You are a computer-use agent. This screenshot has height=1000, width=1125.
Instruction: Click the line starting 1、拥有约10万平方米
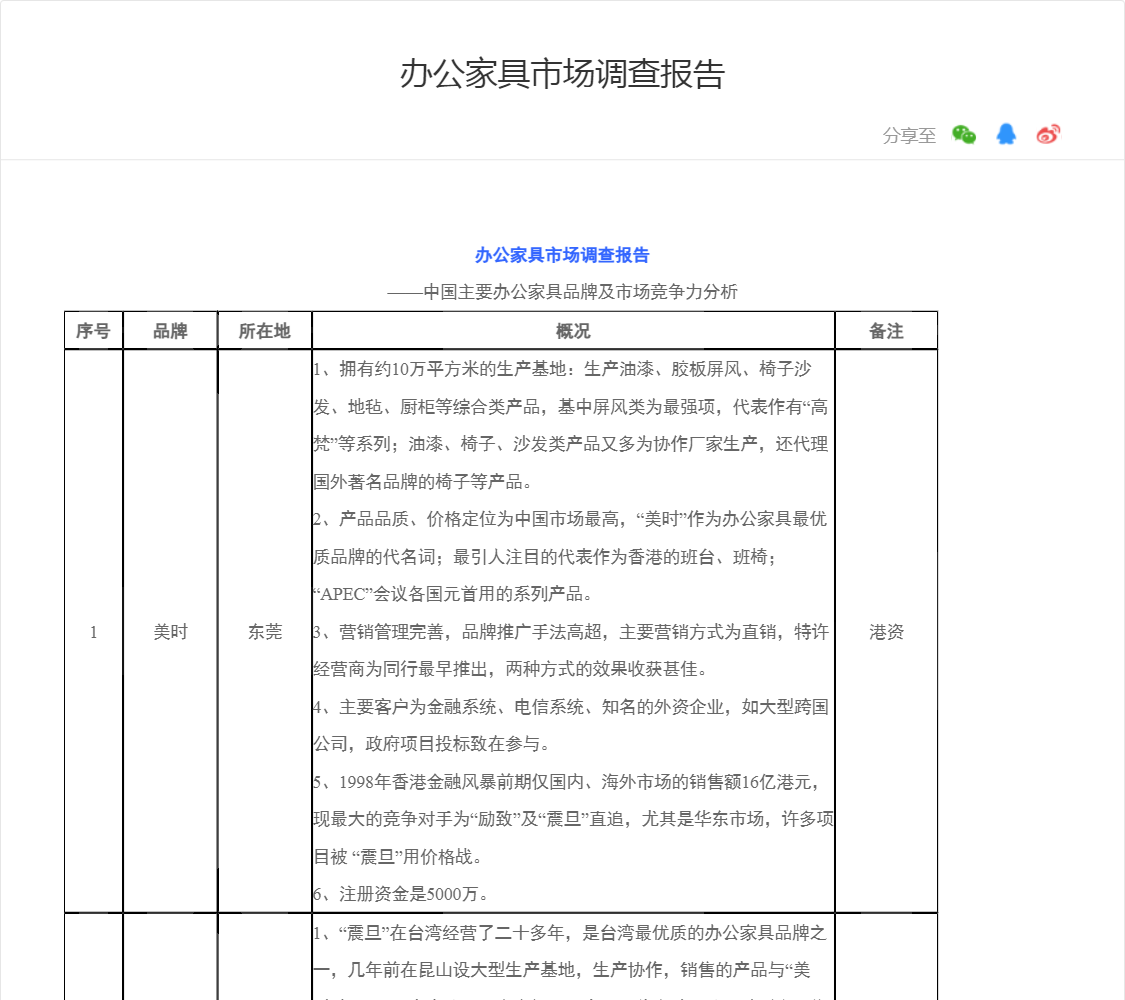[562, 369]
